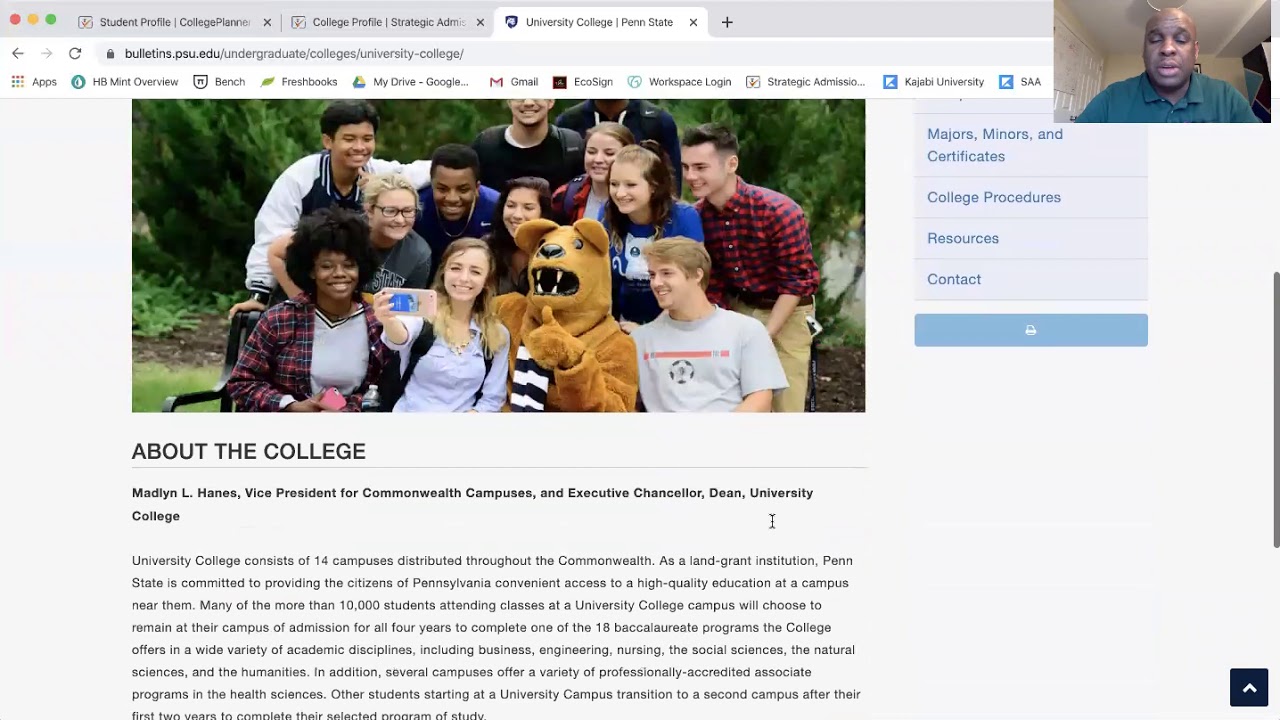Open Majors, Minors, and Certificates link
The height and width of the screenshot is (720, 1280).
995,145
